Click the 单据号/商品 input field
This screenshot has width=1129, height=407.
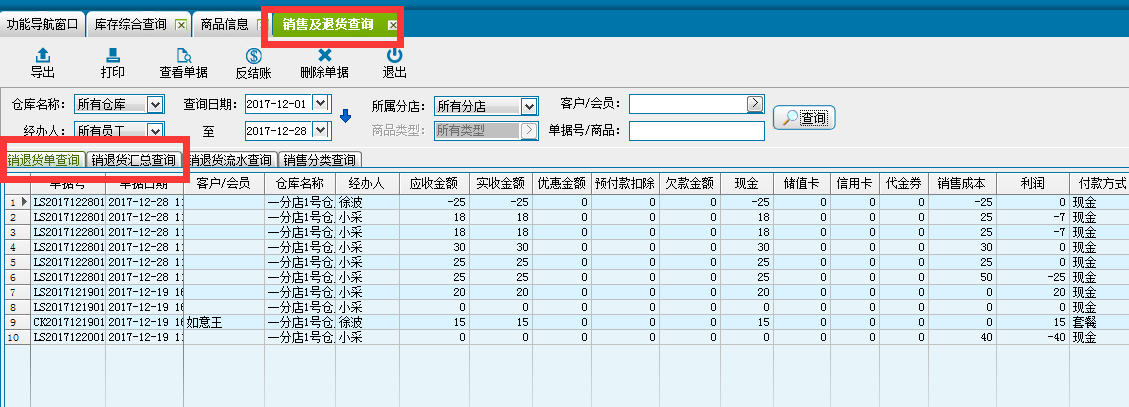tap(696, 130)
